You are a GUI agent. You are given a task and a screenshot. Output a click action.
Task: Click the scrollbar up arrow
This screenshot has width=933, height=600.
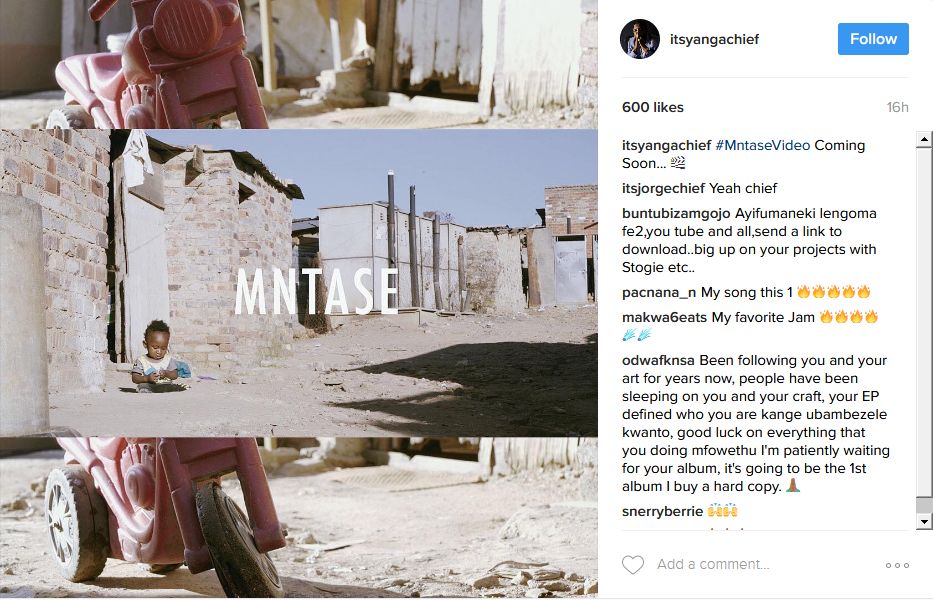pos(924,139)
